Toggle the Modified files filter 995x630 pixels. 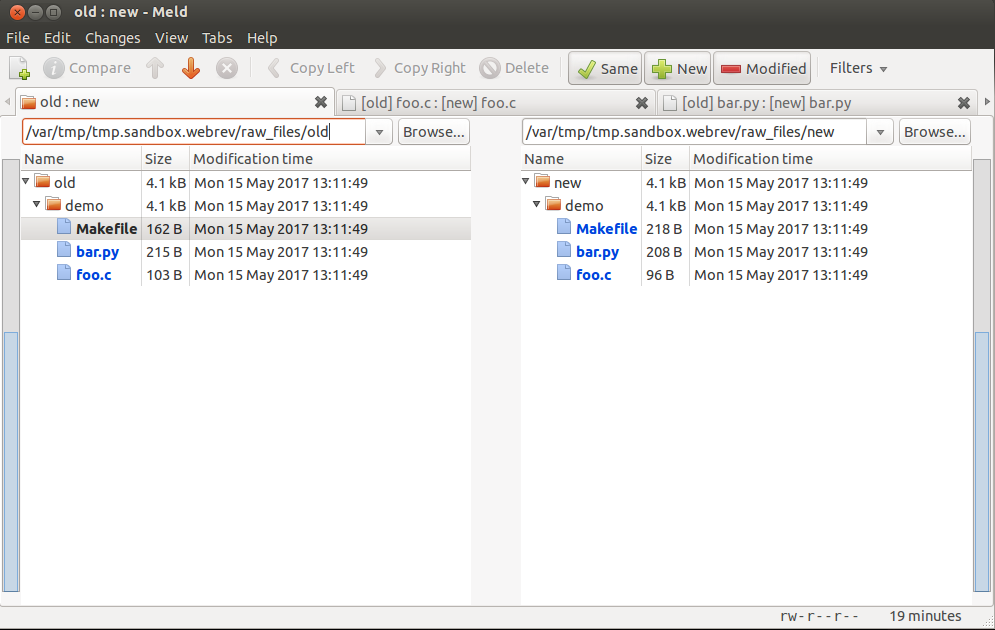tap(762, 69)
